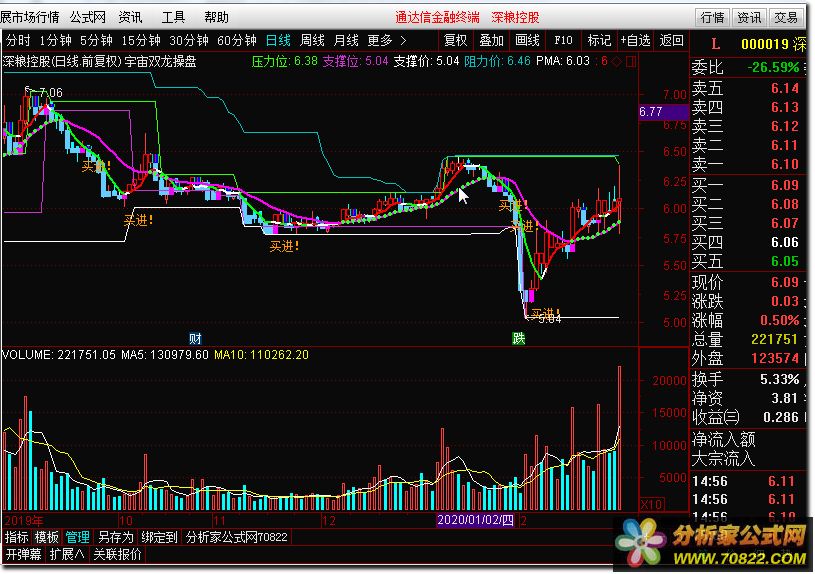Click the X10 volume scale indicator
Viewport: 815px width, 574px height.
pyautogui.click(x=651, y=503)
